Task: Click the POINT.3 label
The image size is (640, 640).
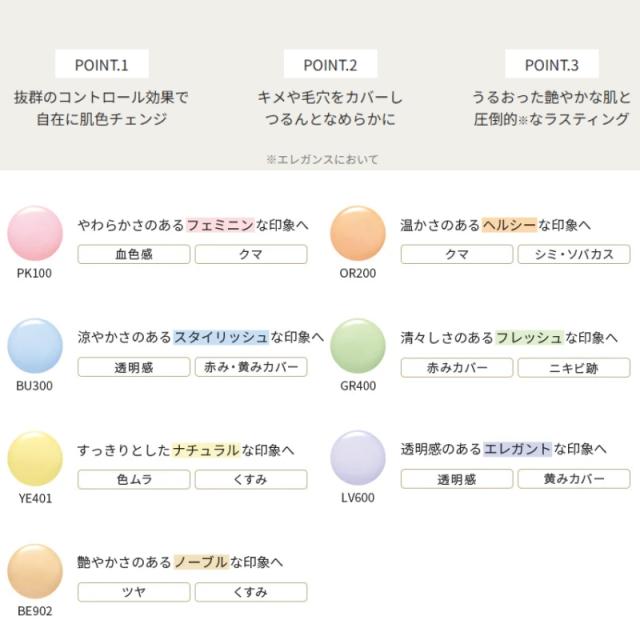Action: click(552, 64)
